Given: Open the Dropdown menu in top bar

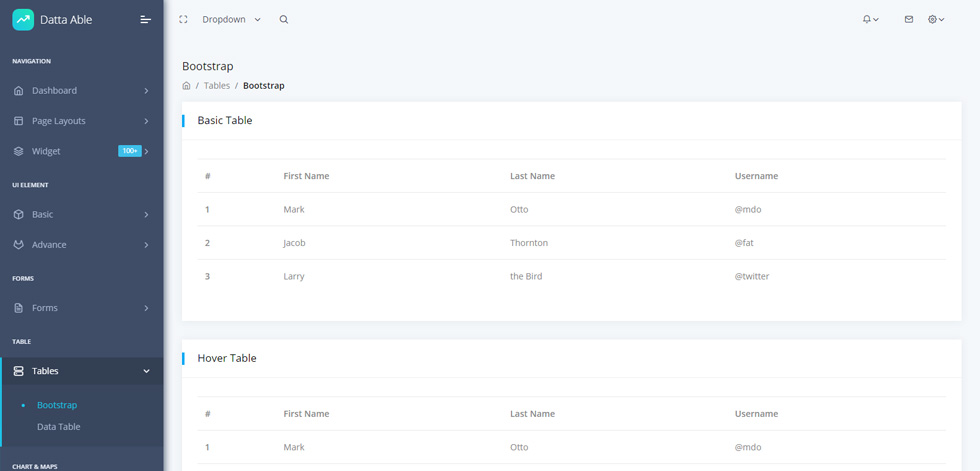Looking at the screenshot, I should (231, 19).
